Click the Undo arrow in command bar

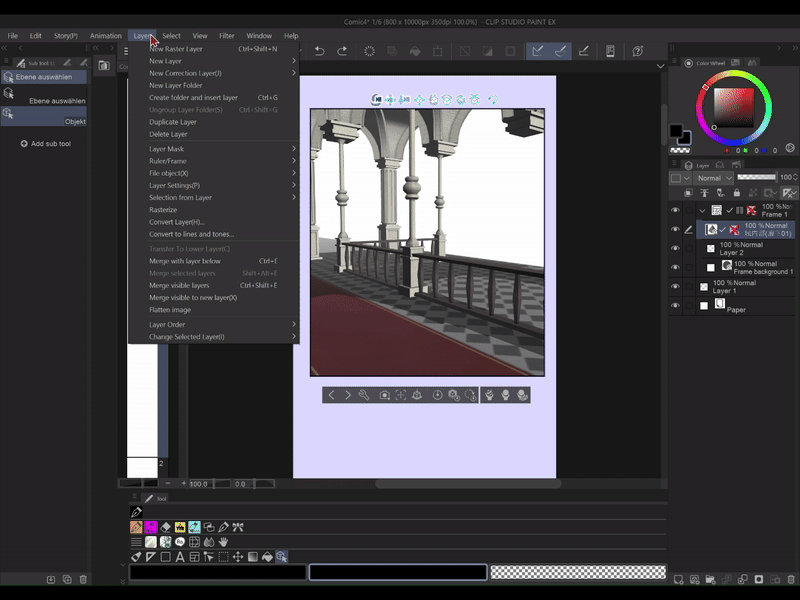coord(320,51)
